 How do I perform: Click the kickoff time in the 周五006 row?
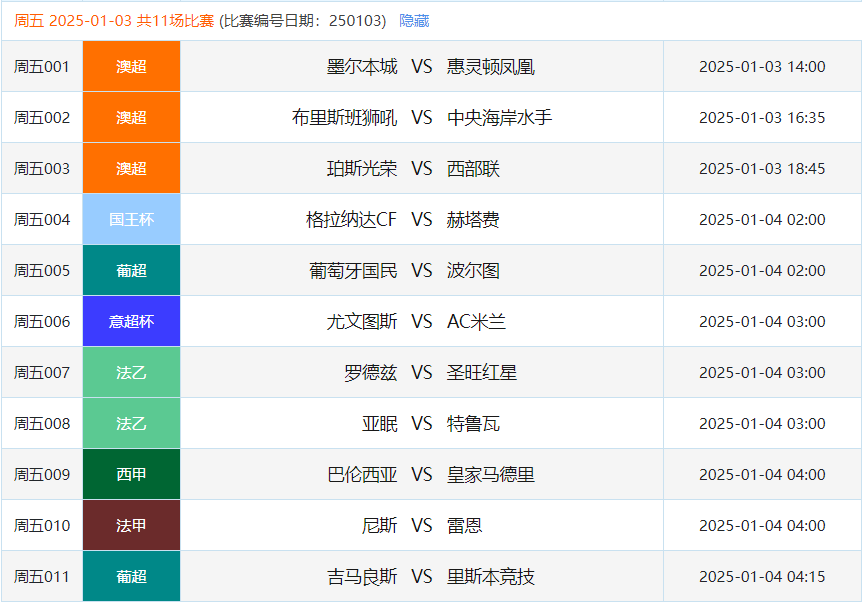762,322
